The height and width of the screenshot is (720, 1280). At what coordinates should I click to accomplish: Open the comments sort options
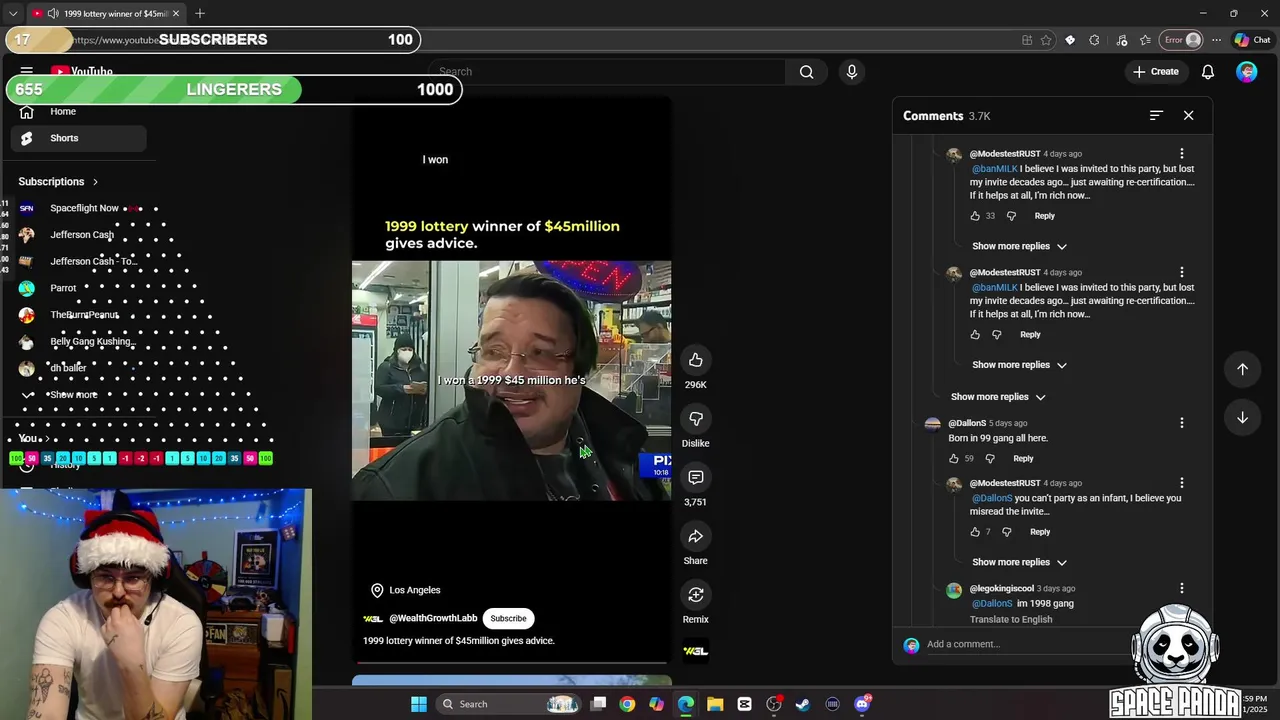point(1156,116)
